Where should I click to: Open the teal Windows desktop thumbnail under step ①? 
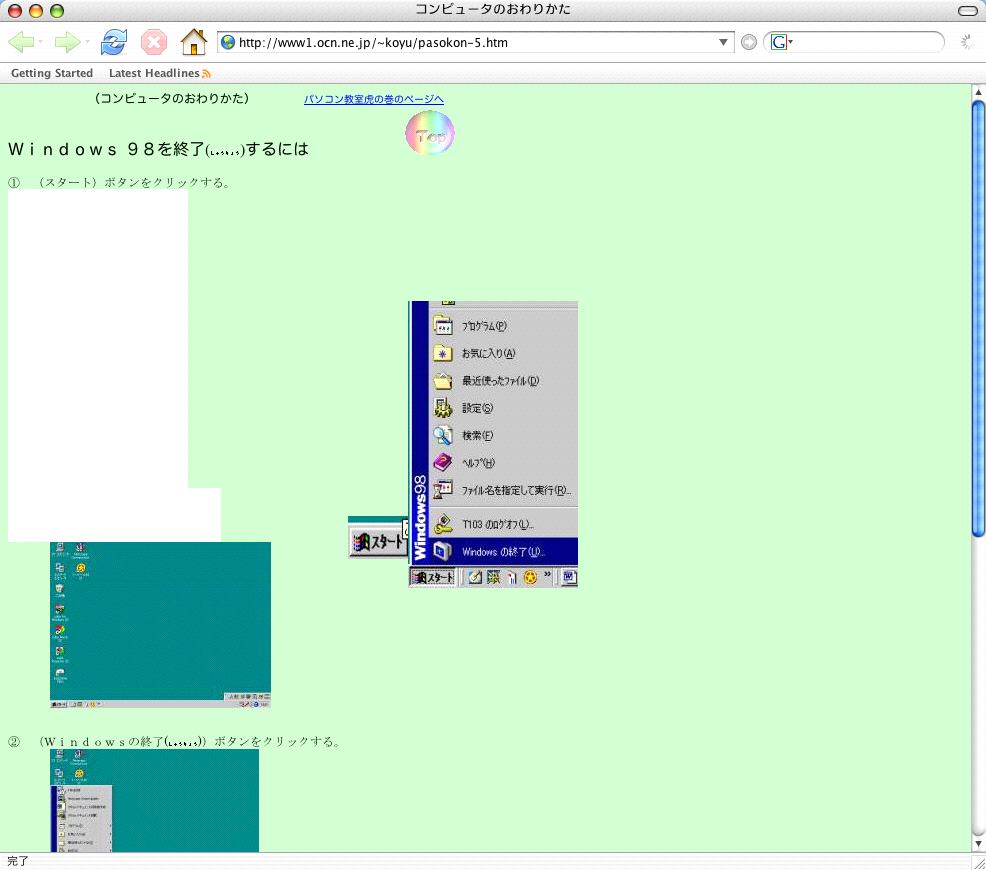(160, 625)
